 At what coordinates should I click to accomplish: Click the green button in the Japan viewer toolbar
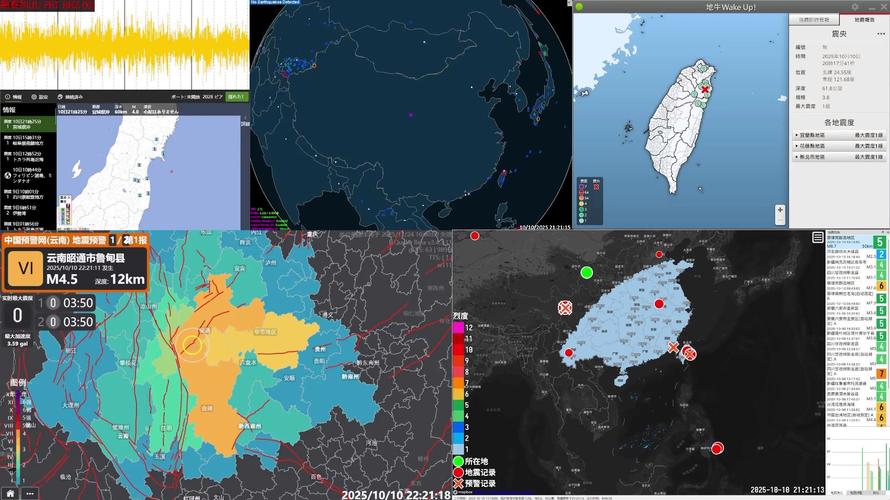click(x=236, y=97)
